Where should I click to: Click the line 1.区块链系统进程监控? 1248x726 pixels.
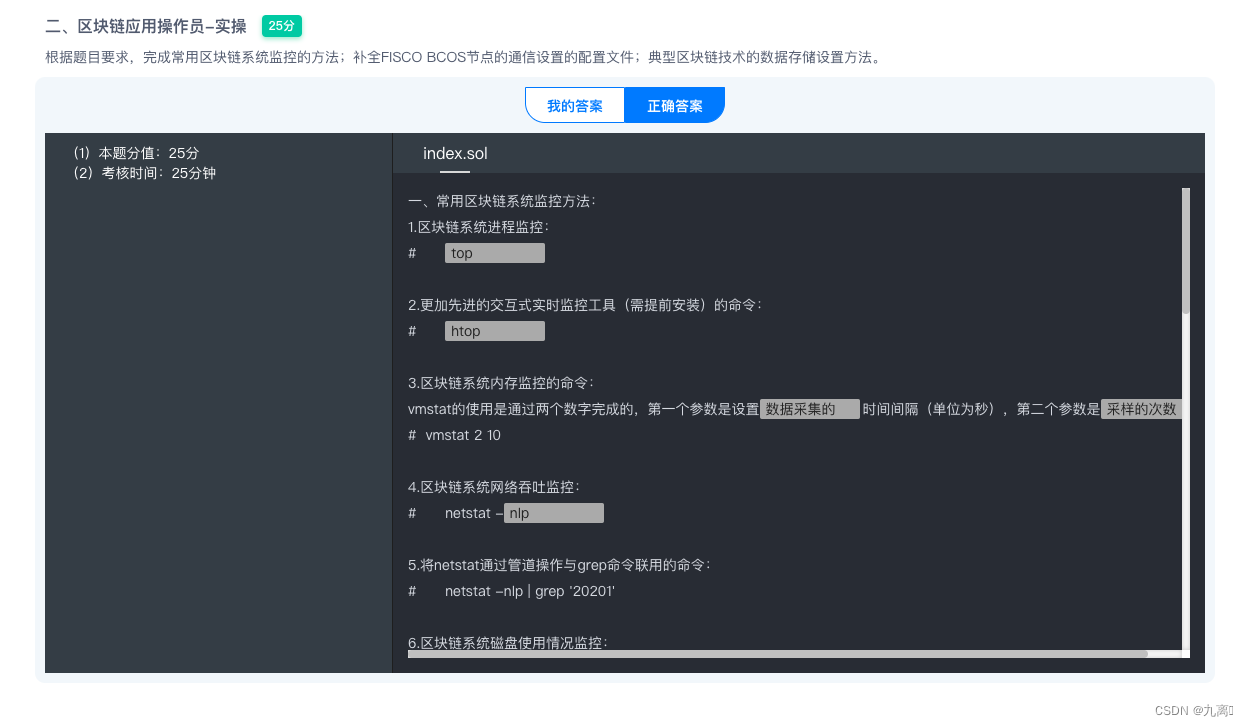pos(479,227)
